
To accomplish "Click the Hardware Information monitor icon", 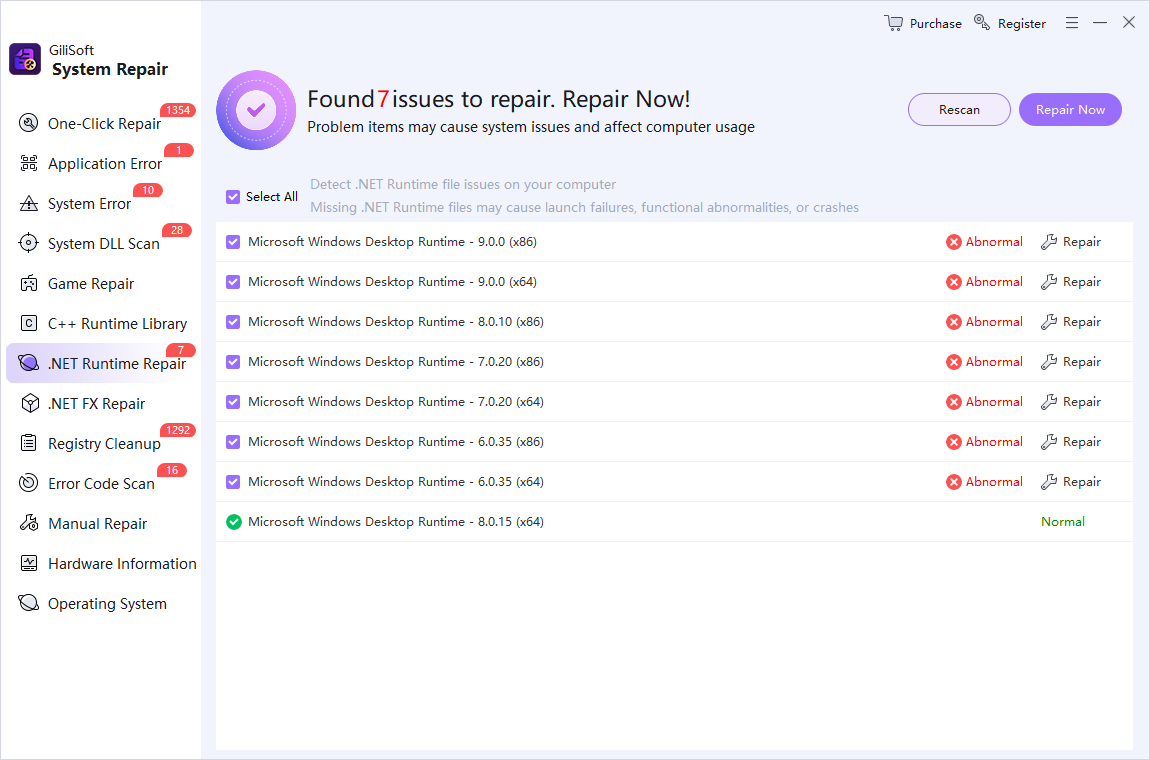I will point(29,563).
